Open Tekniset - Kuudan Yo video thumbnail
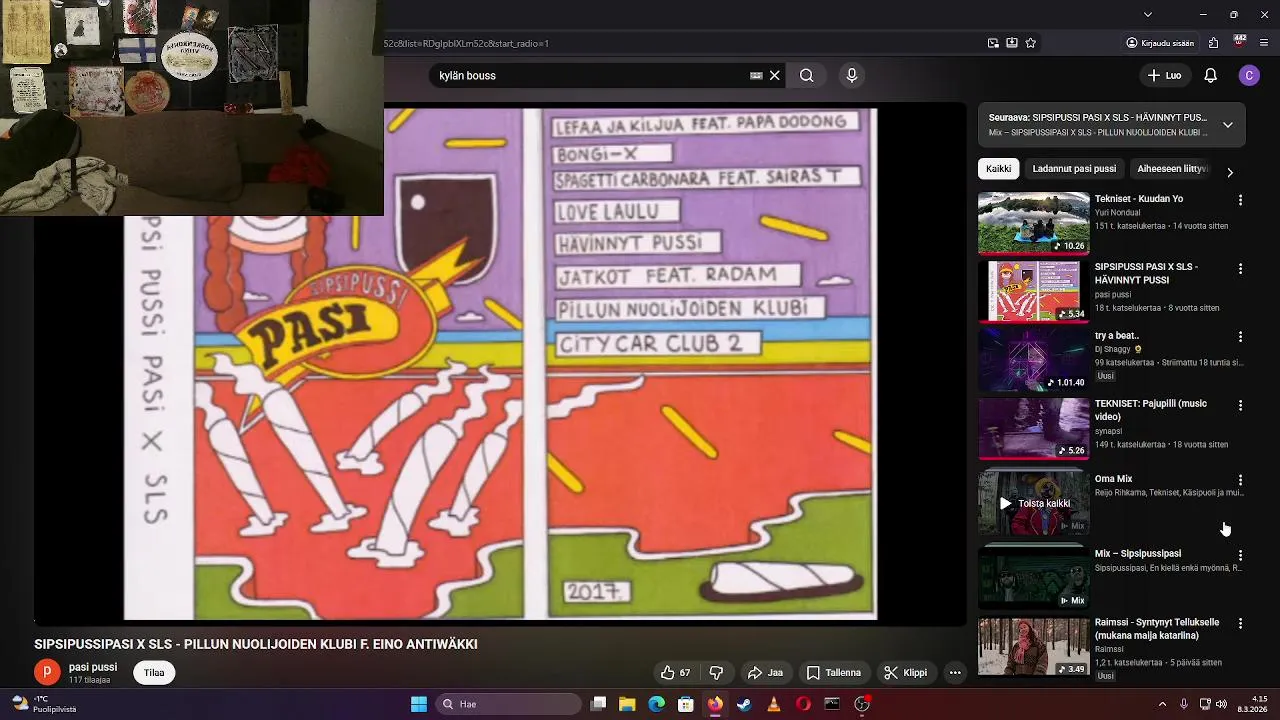The height and width of the screenshot is (720, 1280). pyautogui.click(x=1033, y=223)
